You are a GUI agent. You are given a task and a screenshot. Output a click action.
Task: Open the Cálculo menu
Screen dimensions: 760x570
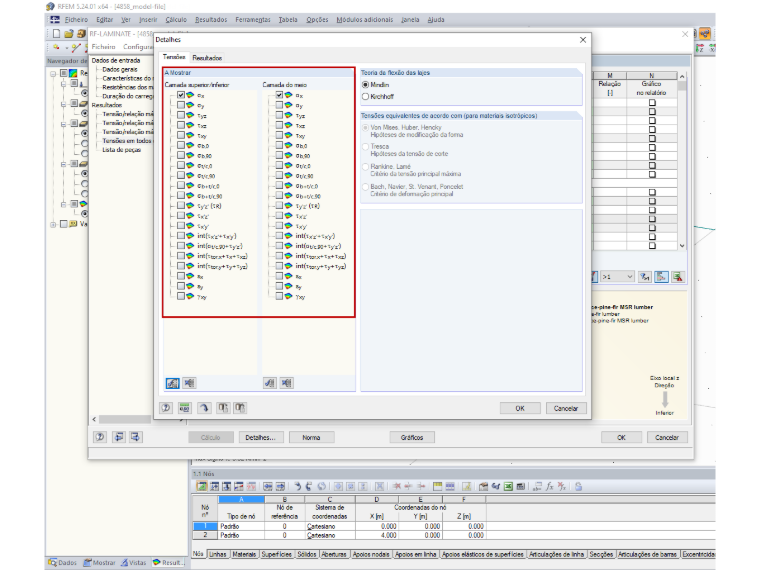pyautogui.click(x=176, y=20)
